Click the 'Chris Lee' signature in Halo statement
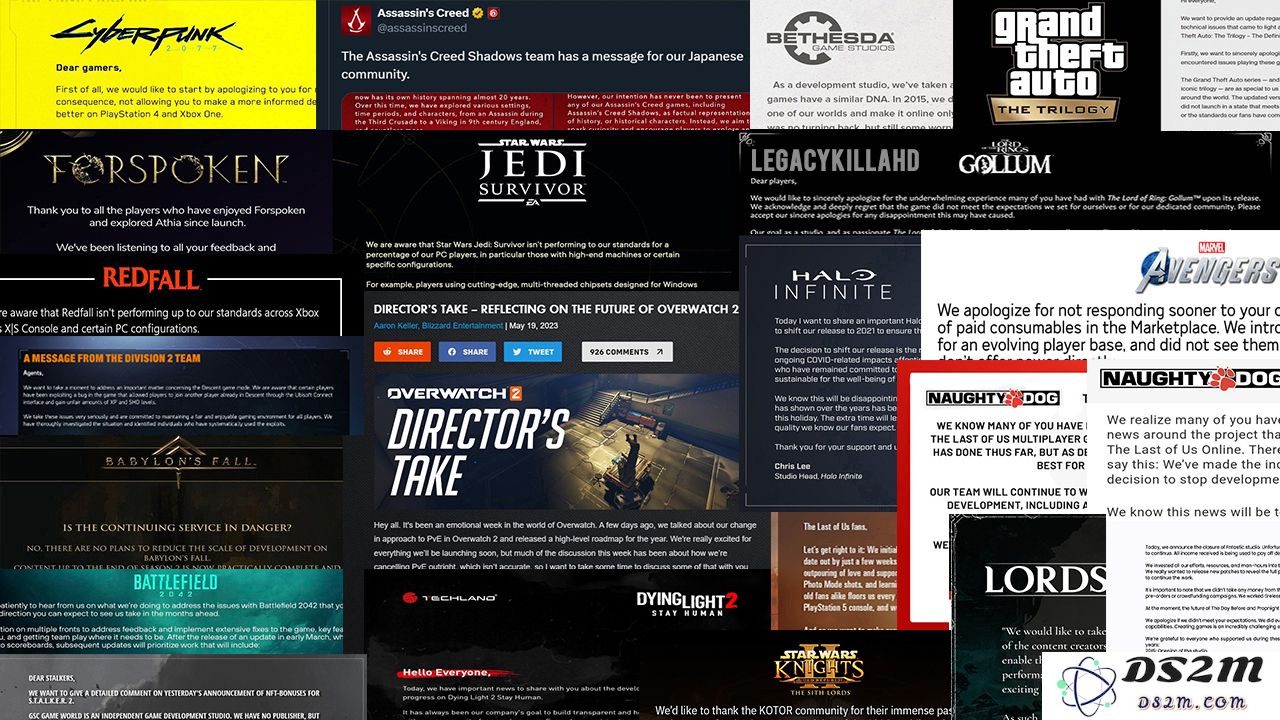Viewport: 1280px width, 720px height. point(794,466)
